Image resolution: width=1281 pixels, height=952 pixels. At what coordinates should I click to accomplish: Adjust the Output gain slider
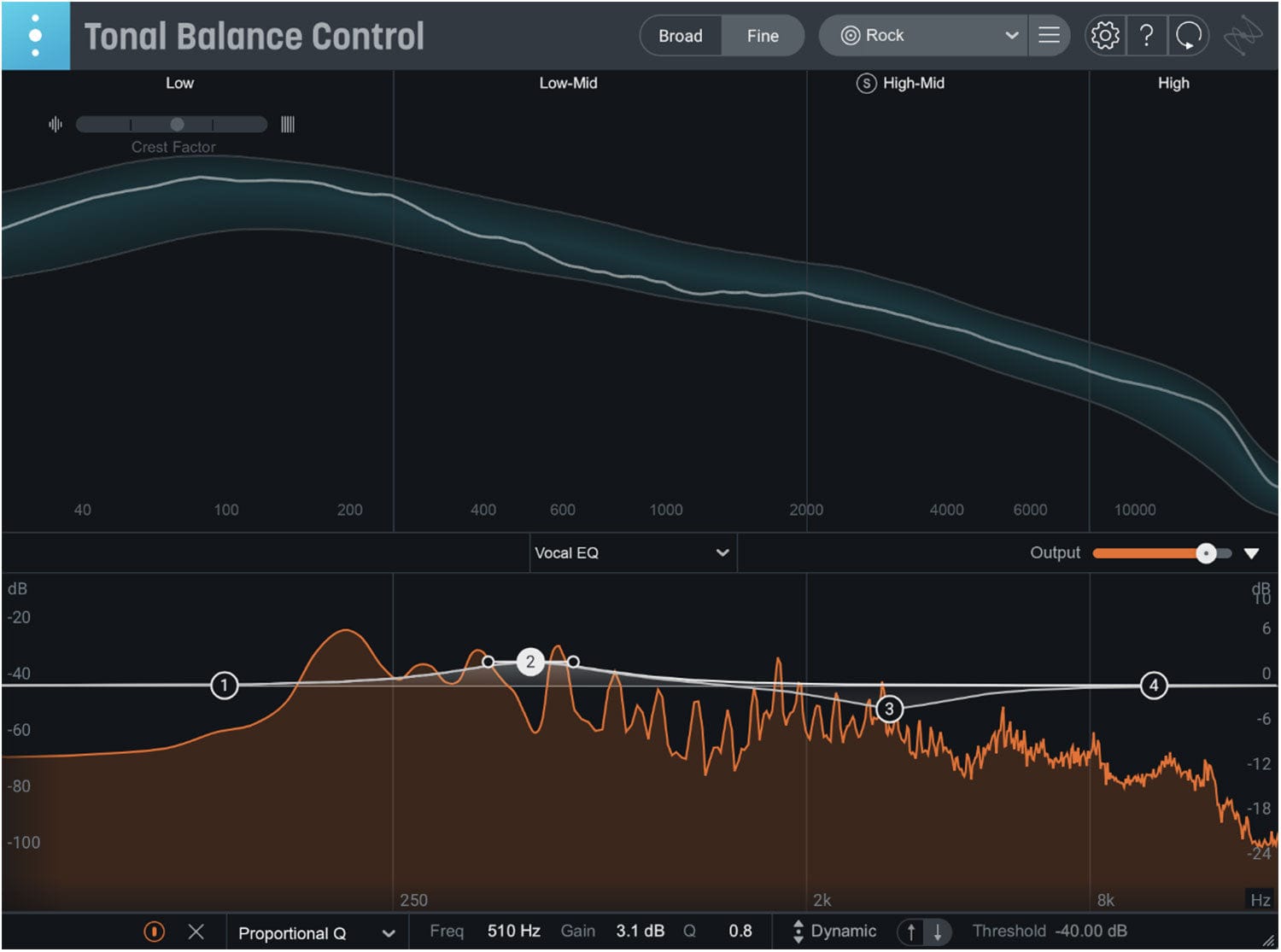pos(1161,553)
